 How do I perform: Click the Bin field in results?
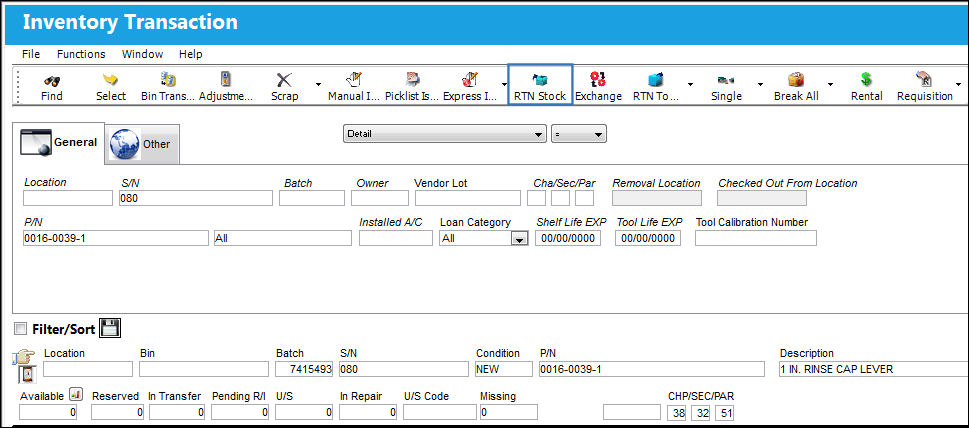coord(204,369)
